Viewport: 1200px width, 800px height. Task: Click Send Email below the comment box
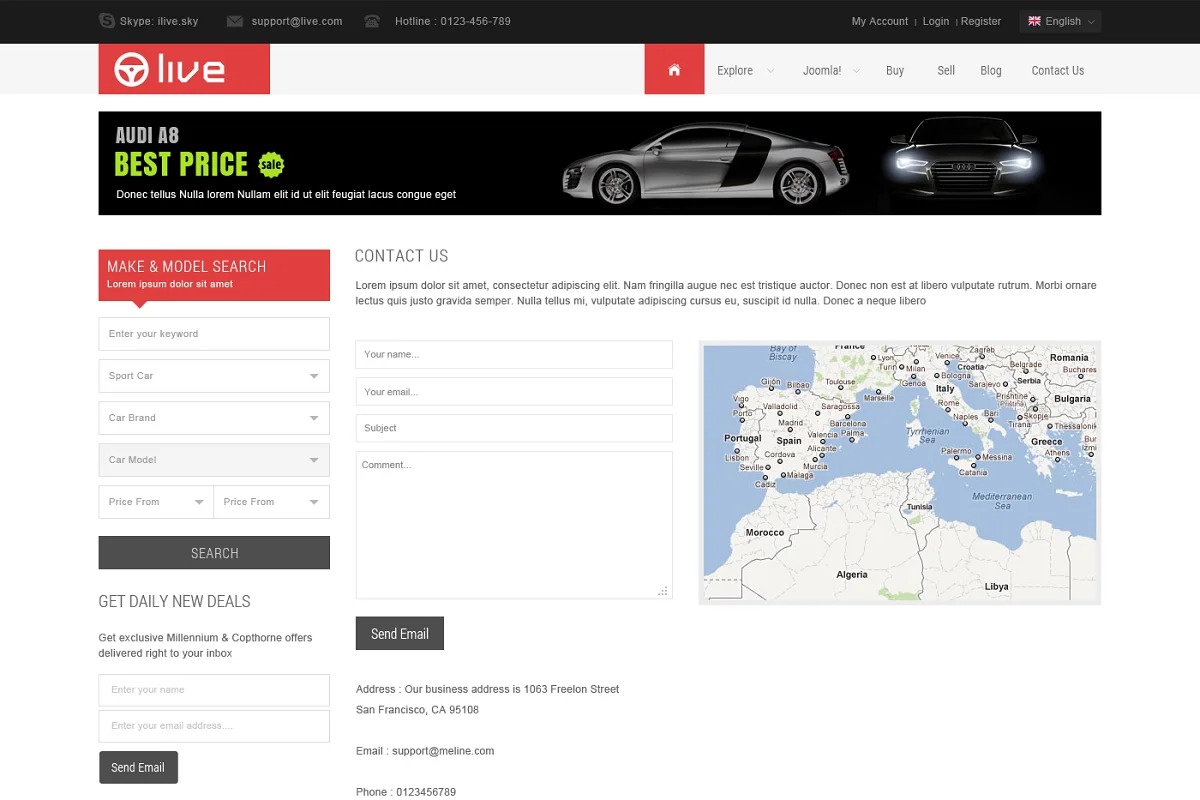coord(399,634)
